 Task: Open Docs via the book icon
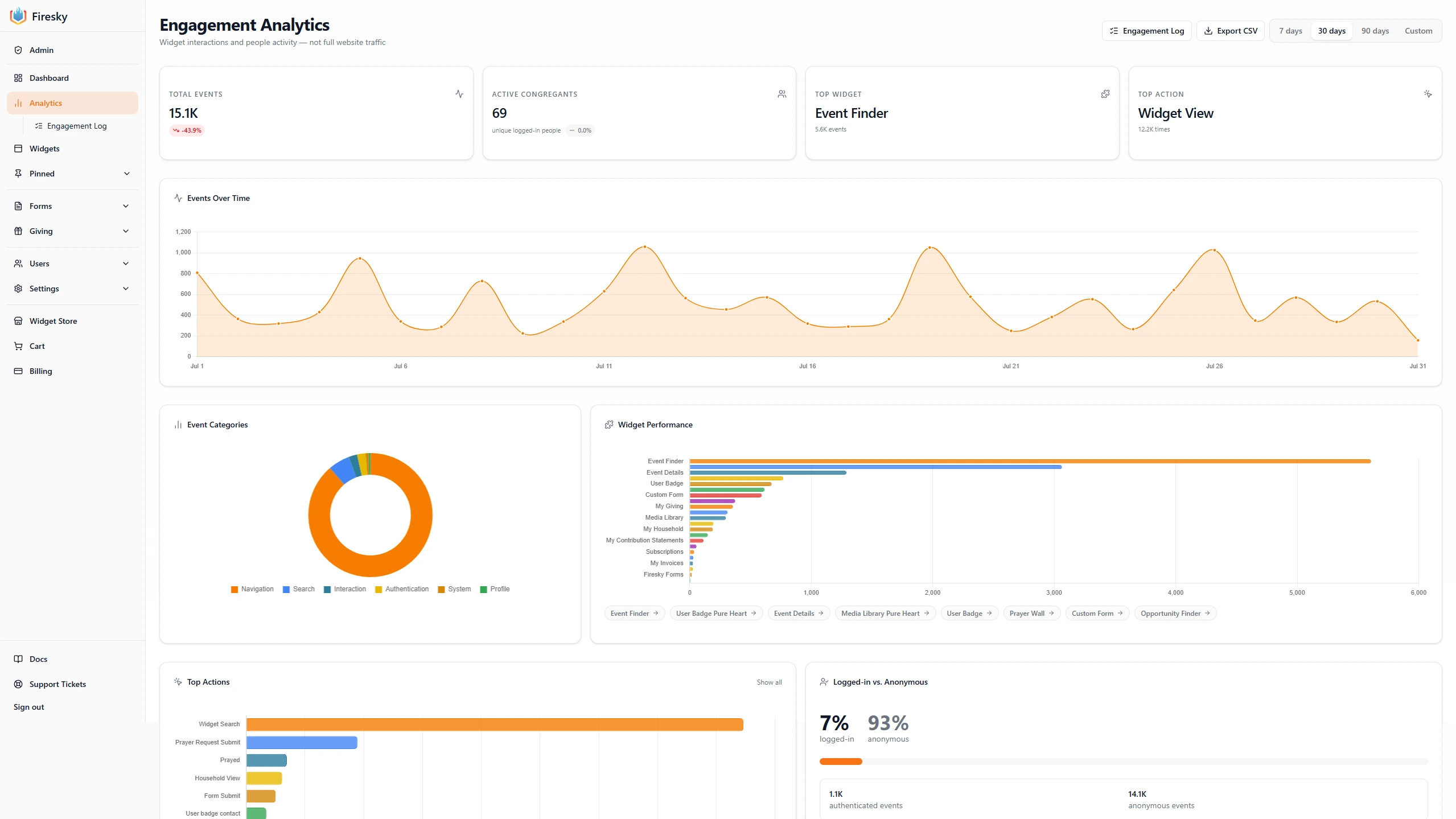[x=18, y=659]
